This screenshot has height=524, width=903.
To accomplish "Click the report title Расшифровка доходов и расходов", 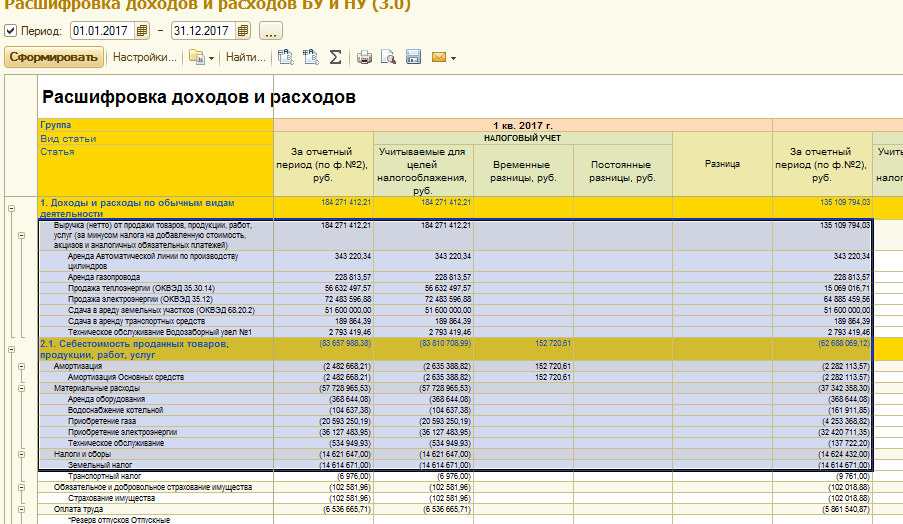I will coord(199,97).
